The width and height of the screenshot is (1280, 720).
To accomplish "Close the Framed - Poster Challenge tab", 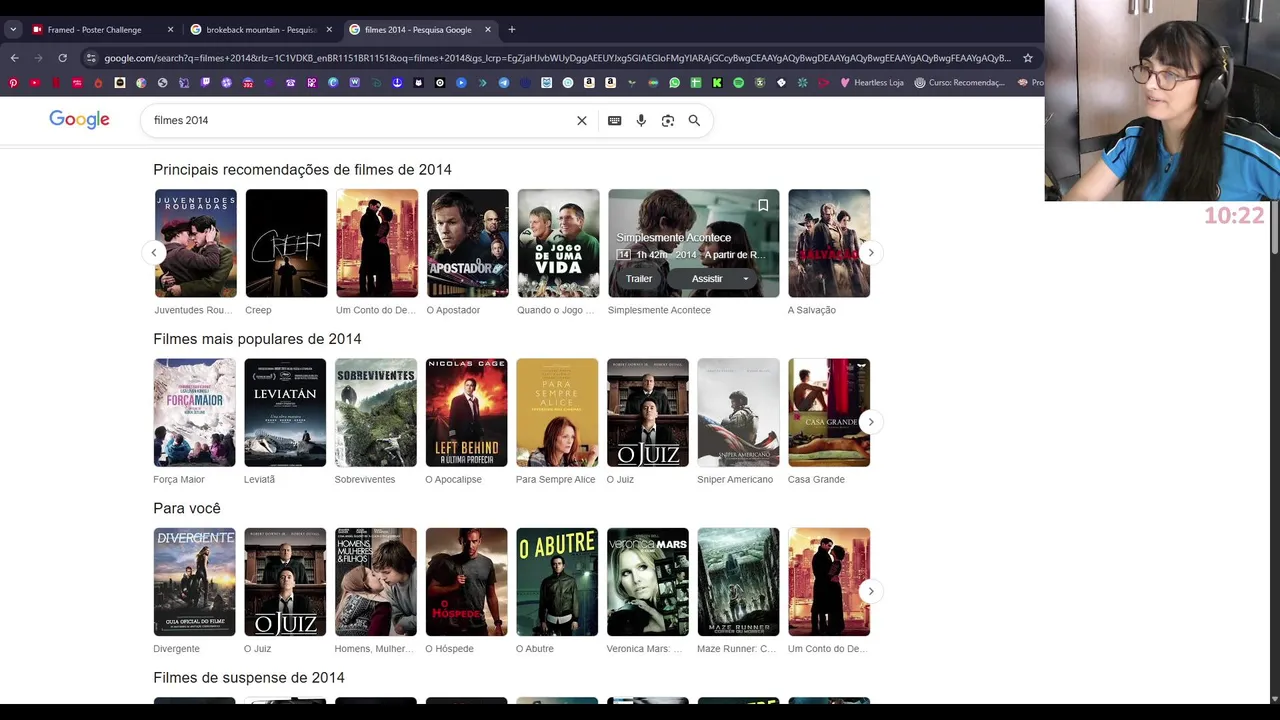I will pyautogui.click(x=170, y=29).
